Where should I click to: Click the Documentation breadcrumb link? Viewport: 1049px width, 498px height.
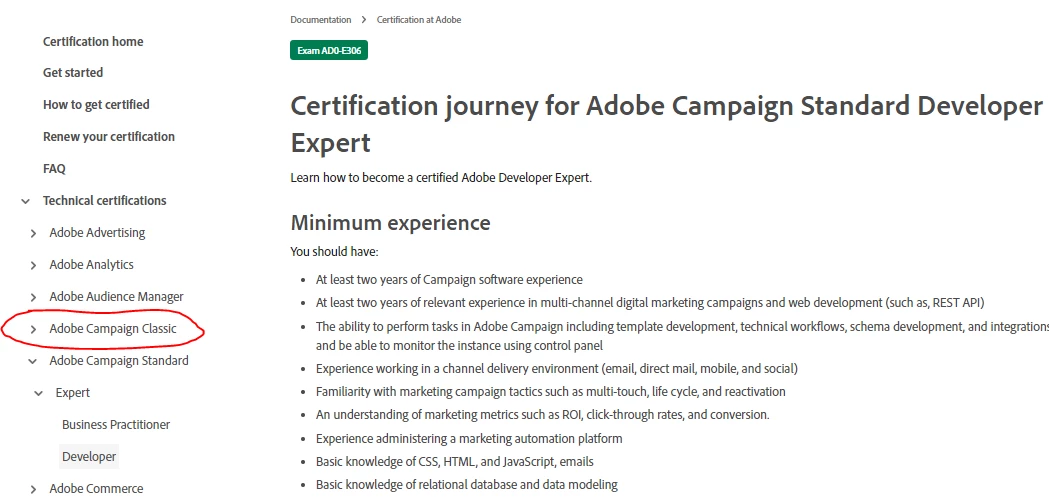click(320, 20)
